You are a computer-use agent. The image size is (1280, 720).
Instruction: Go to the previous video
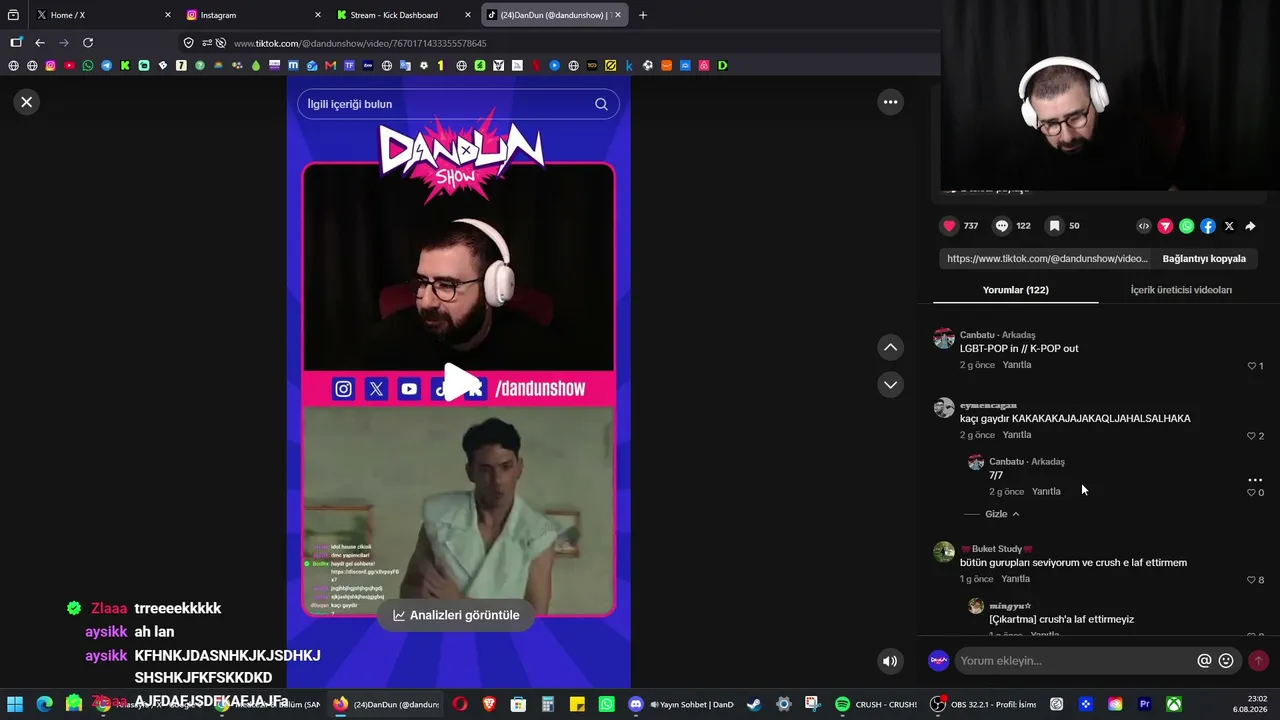[x=890, y=347]
